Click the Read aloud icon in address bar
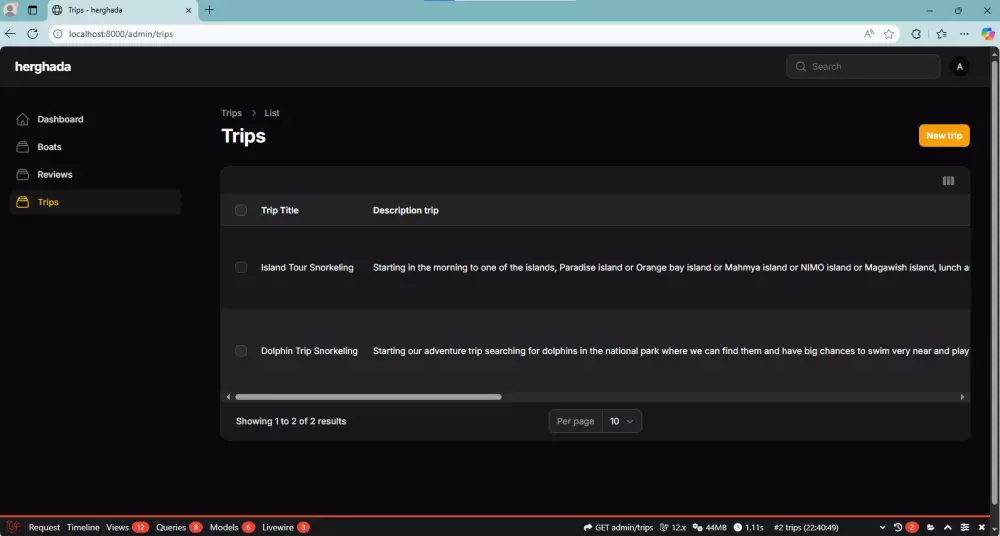 coord(869,34)
